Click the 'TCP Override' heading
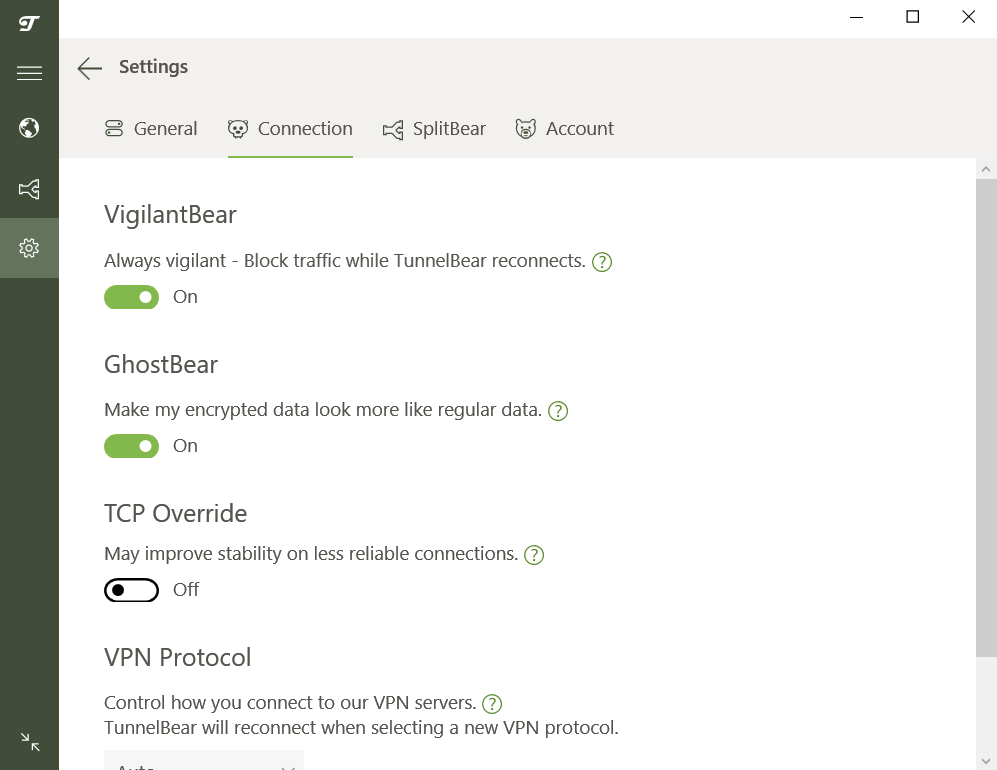This screenshot has height=770, width=997. (x=175, y=513)
